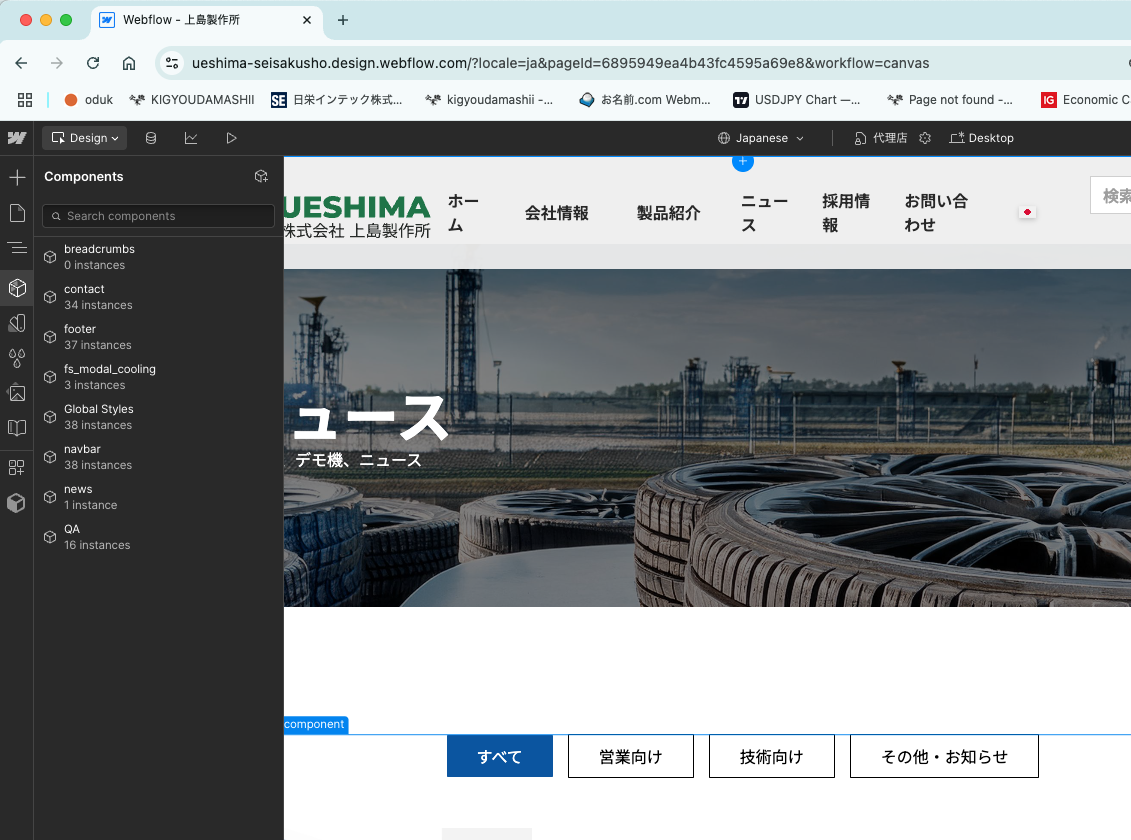1131x840 pixels.
Task: Select the breadcrumbs component
Action: (x=159, y=257)
